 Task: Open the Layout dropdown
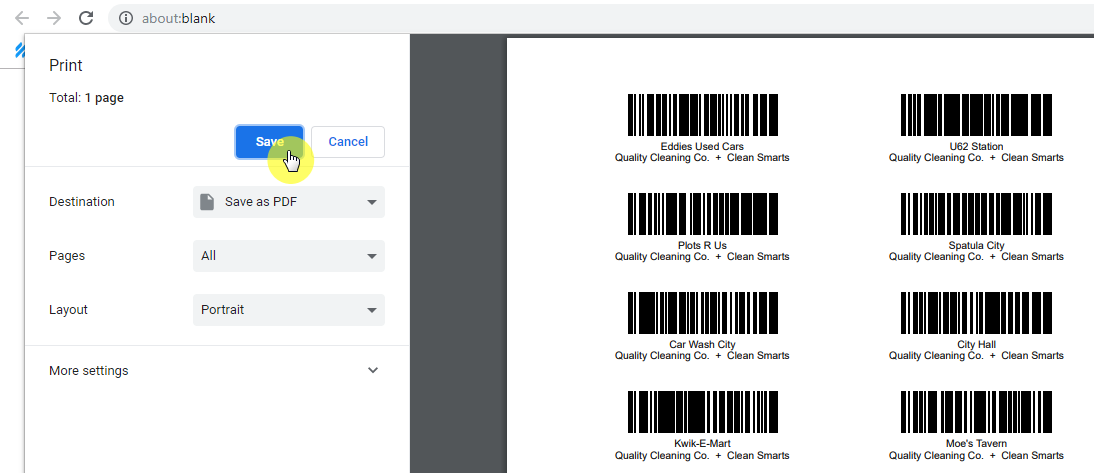288,310
